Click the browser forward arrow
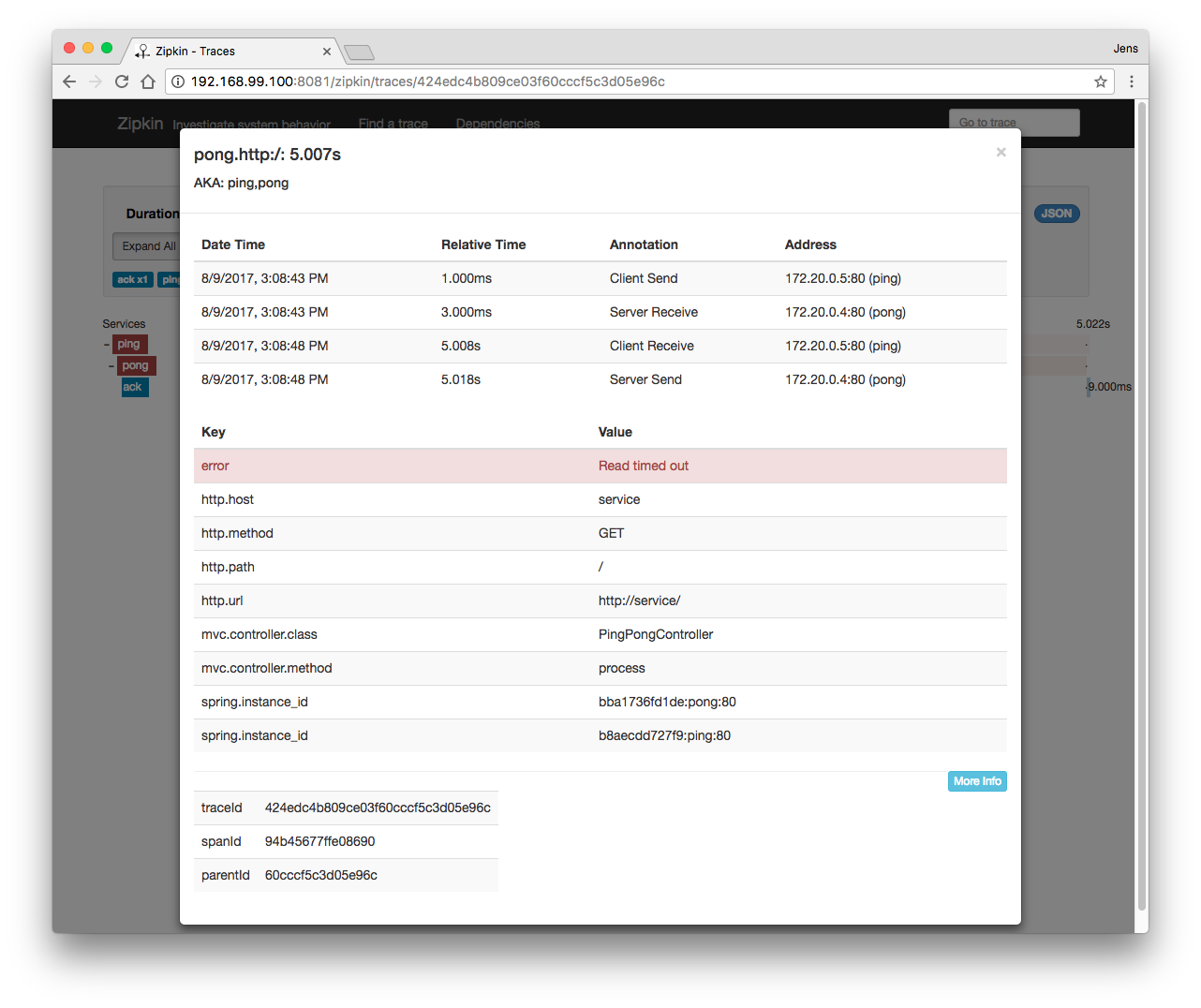1201x1008 pixels. tap(96, 82)
